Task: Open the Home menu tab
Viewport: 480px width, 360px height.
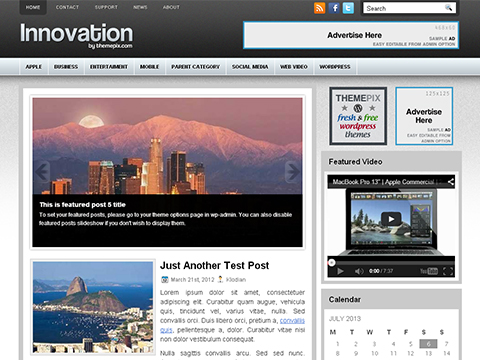Action: pyautogui.click(x=33, y=7)
